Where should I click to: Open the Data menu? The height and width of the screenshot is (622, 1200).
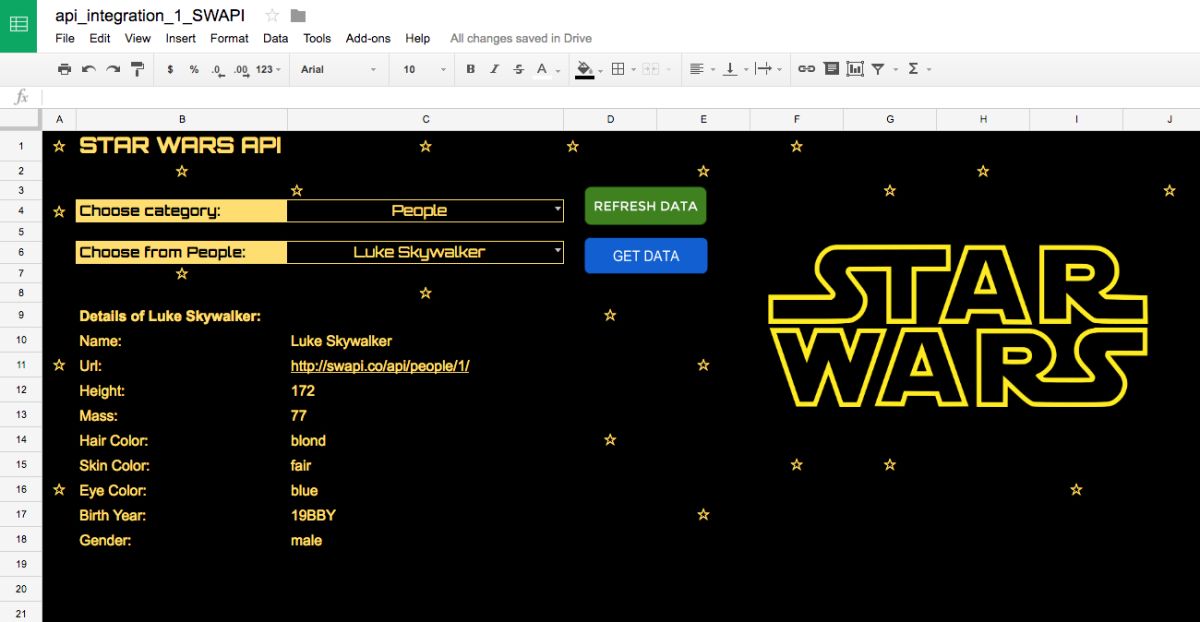click(276, 38)
